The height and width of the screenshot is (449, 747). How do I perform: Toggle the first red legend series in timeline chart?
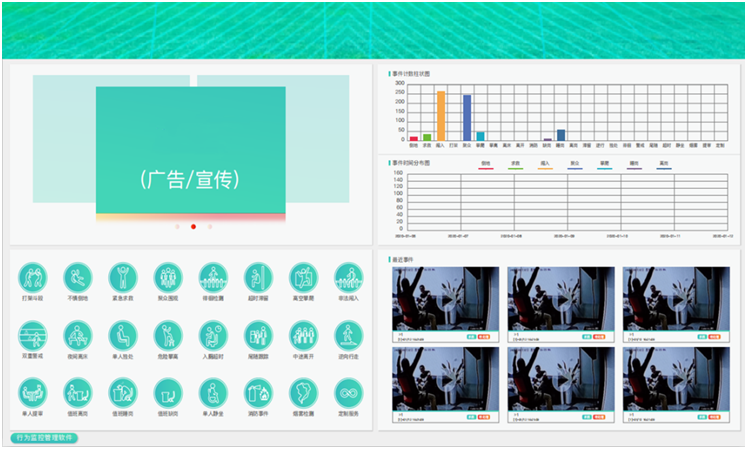click(486, 165)
